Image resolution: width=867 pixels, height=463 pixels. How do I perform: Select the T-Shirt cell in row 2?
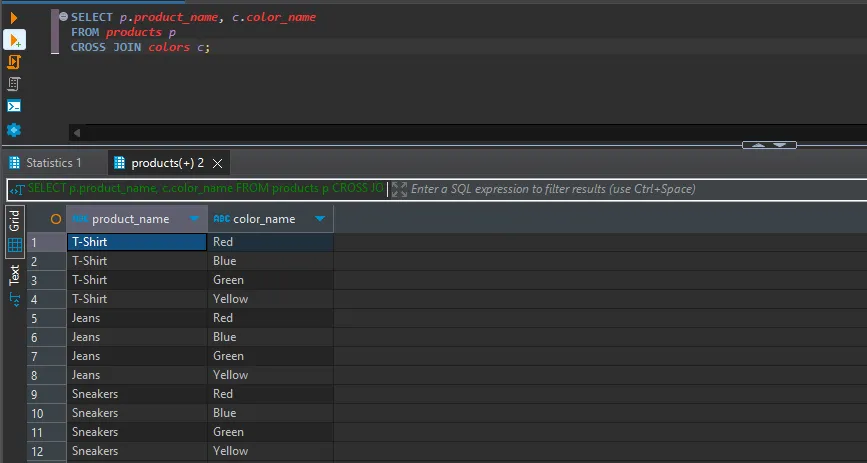tap(137, 261)
